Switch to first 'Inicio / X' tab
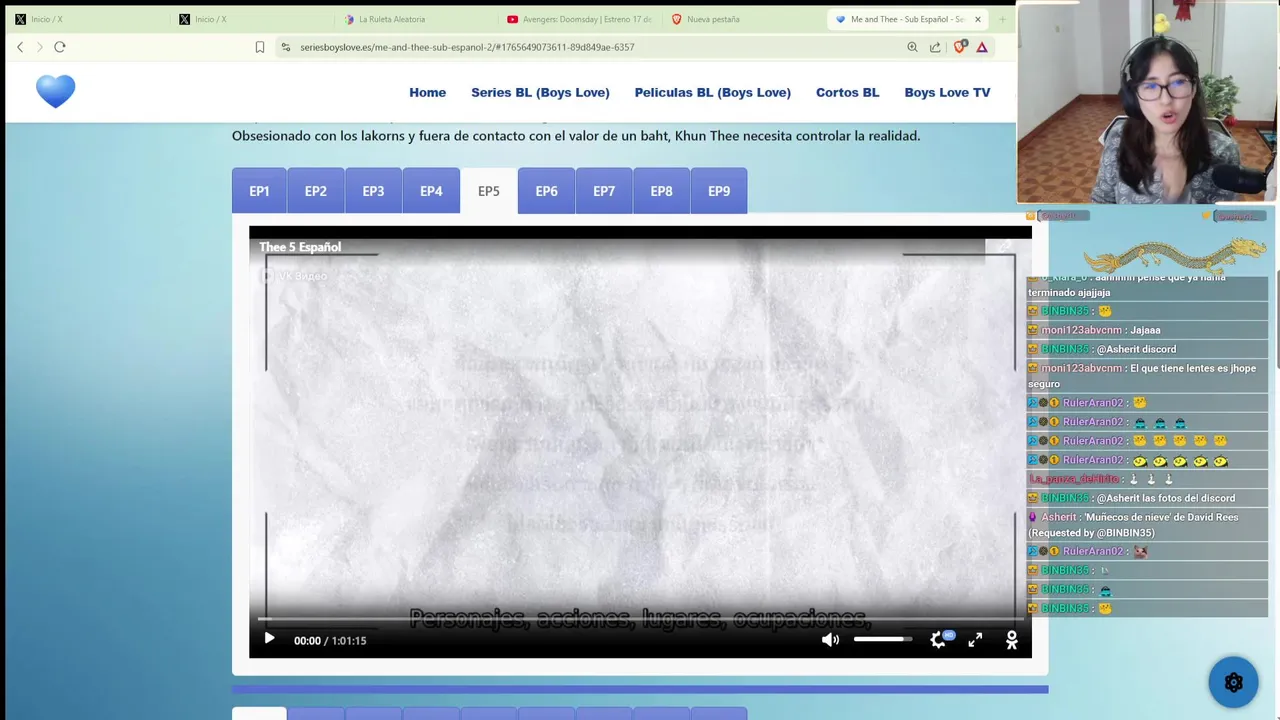Screen dimensions: 1280x720 click(87, 19)
